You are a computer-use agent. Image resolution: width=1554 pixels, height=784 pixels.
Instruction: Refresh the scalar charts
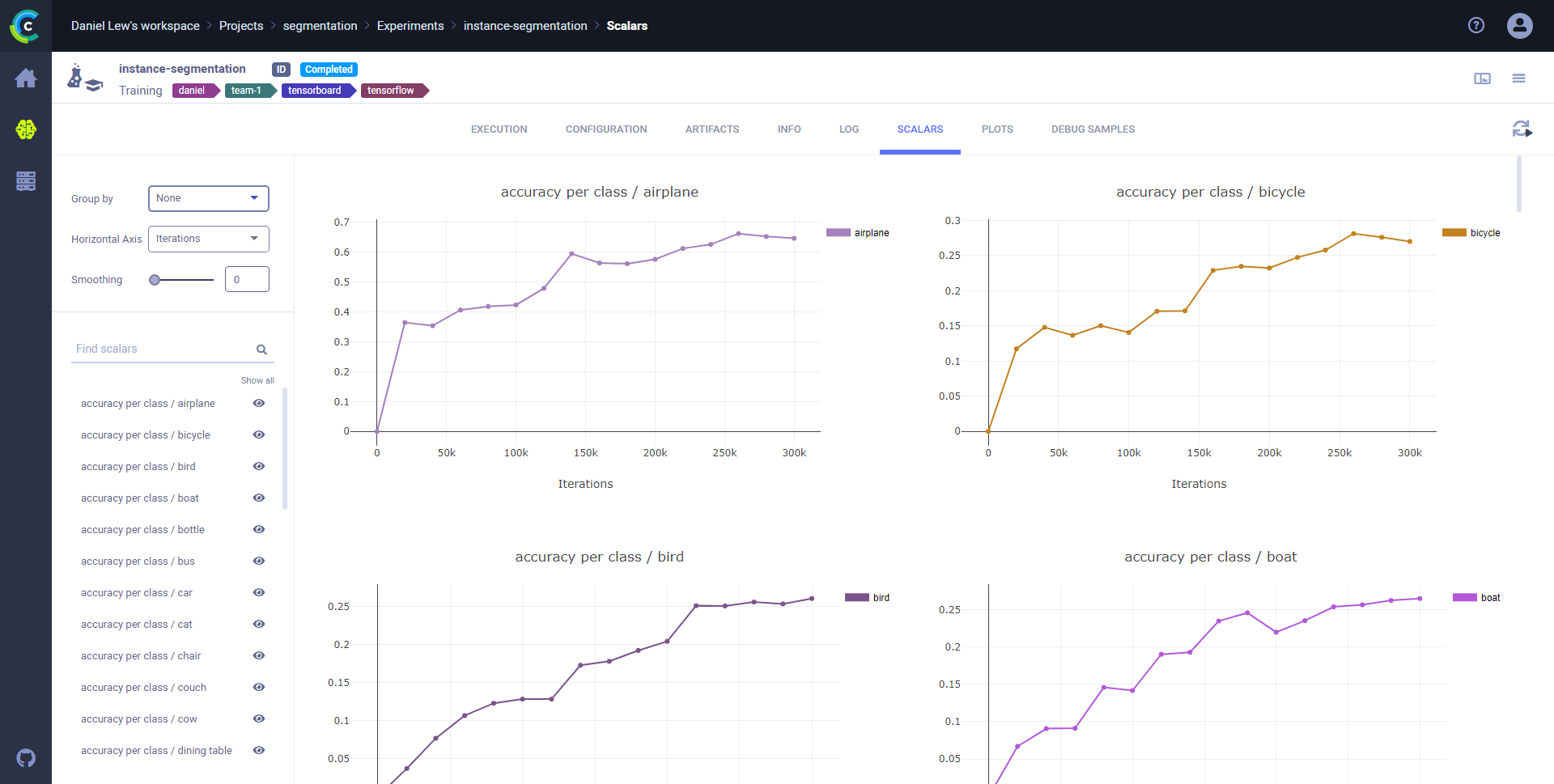(1522, 129)
